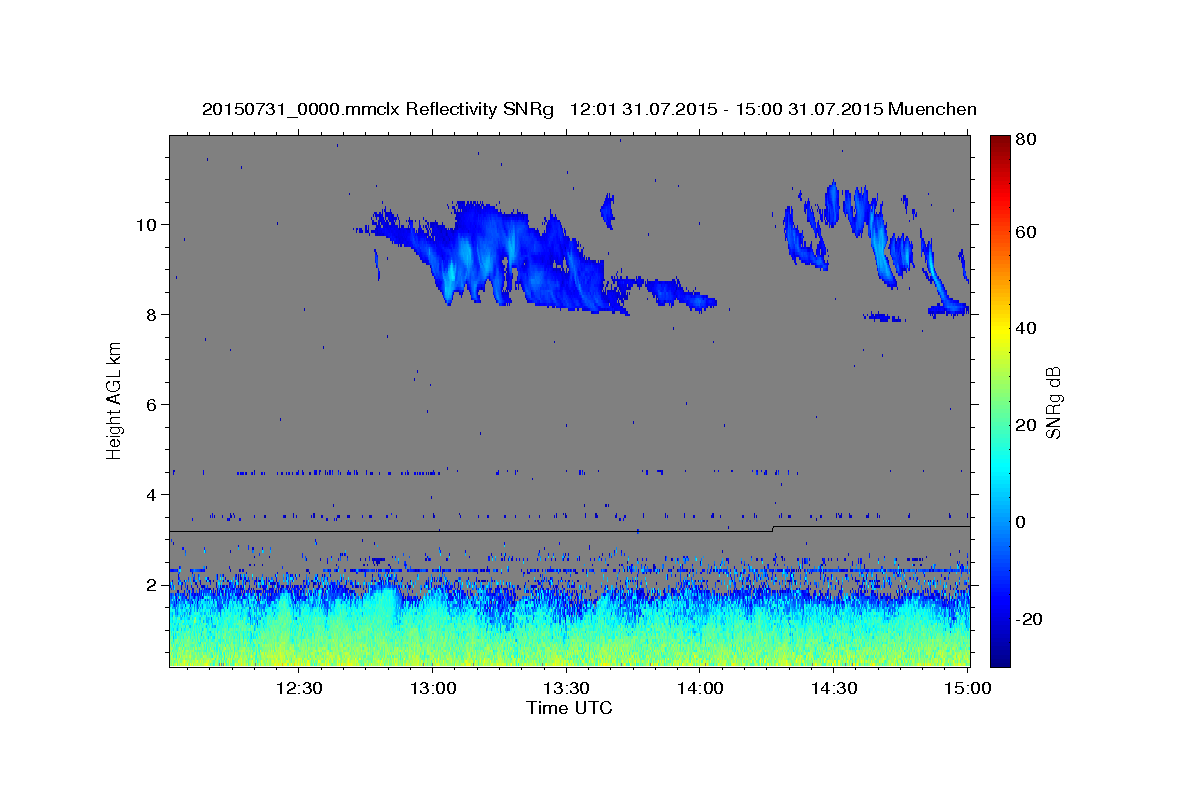Click the 'Time UTC' axis label
1200x800 pixels.
(x=569, y=708)
